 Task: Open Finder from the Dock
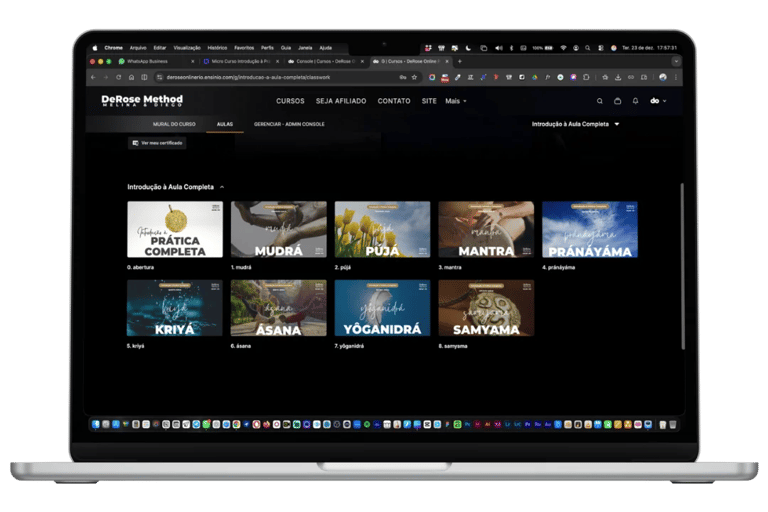tap(96, 424)
